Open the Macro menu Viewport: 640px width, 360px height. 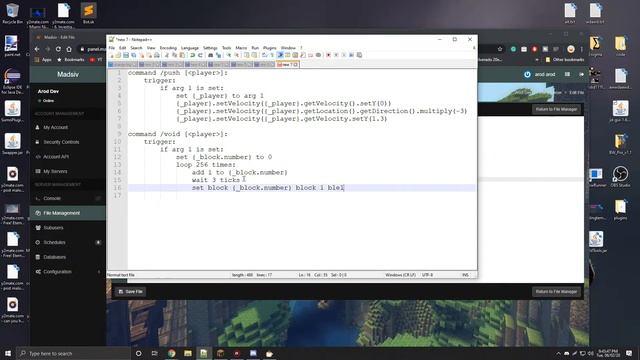pyautogui.click(x=241, y=48)
